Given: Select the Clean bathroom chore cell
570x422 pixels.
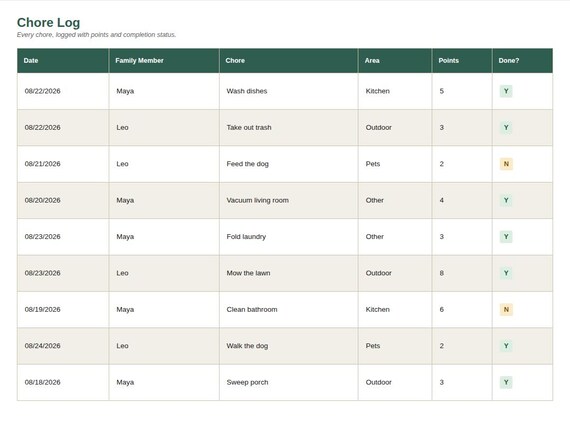Looking at the screenshot, I should pos(289,309).
